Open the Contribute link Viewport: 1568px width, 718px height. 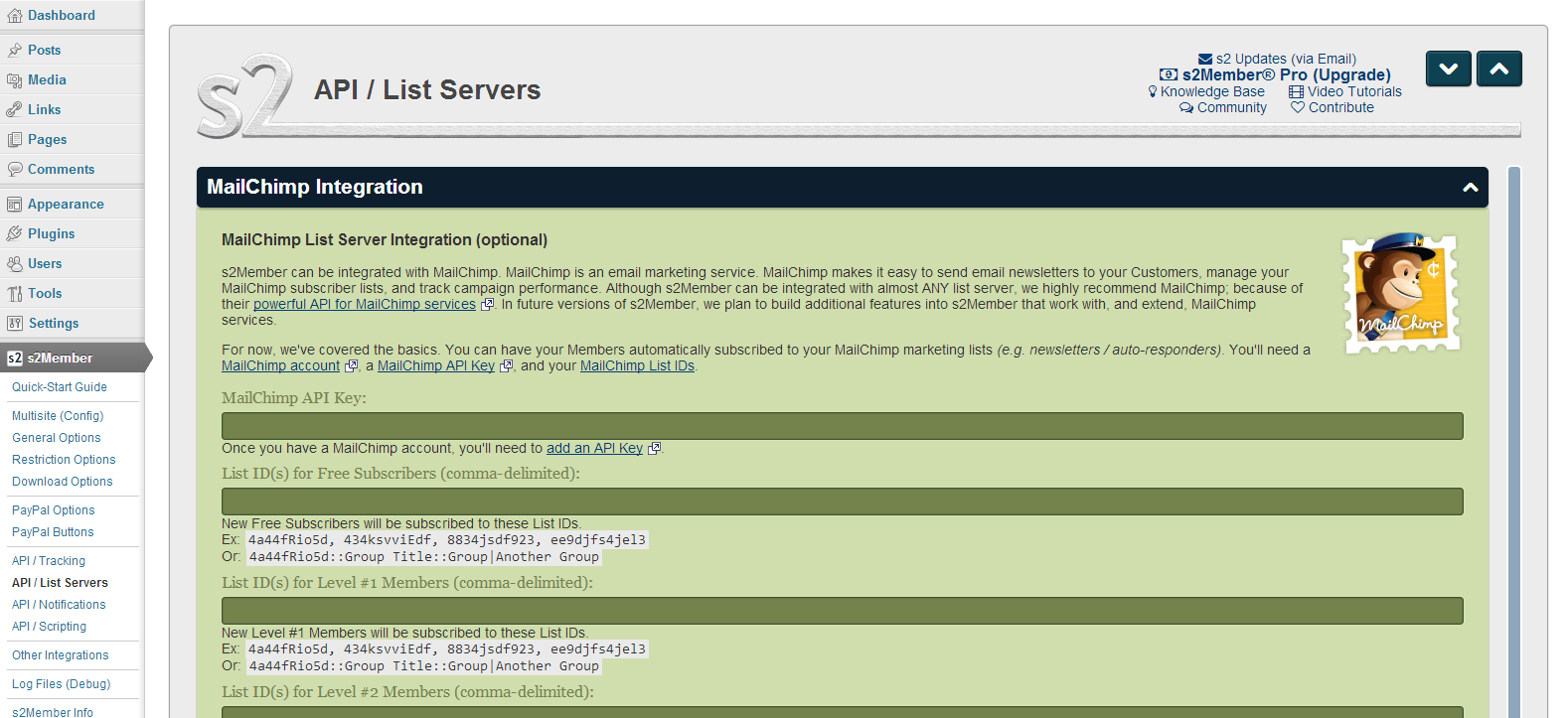pyautogui.click(x=1341, y=107)
